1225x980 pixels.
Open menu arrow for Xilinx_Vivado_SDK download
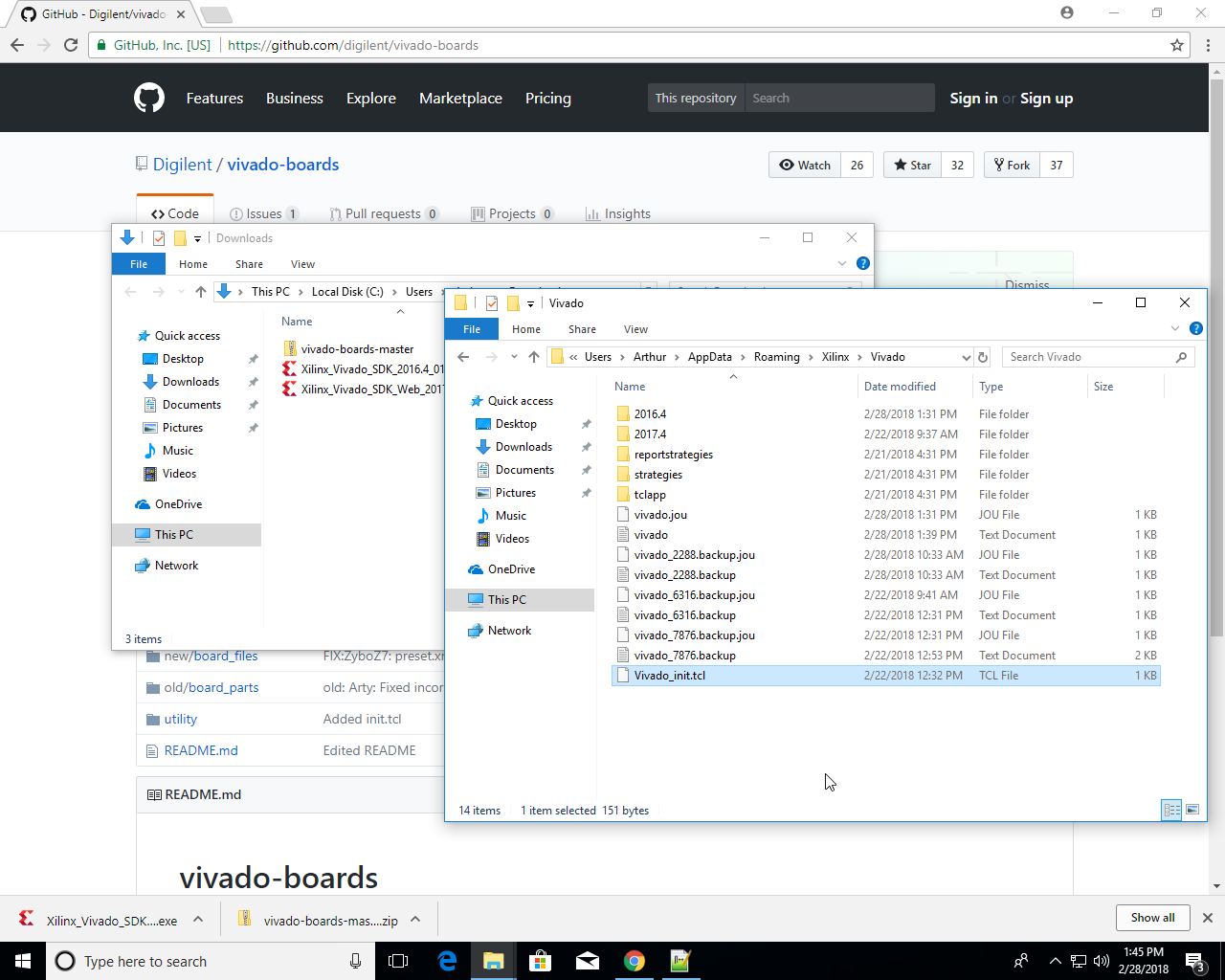(198, 919)
